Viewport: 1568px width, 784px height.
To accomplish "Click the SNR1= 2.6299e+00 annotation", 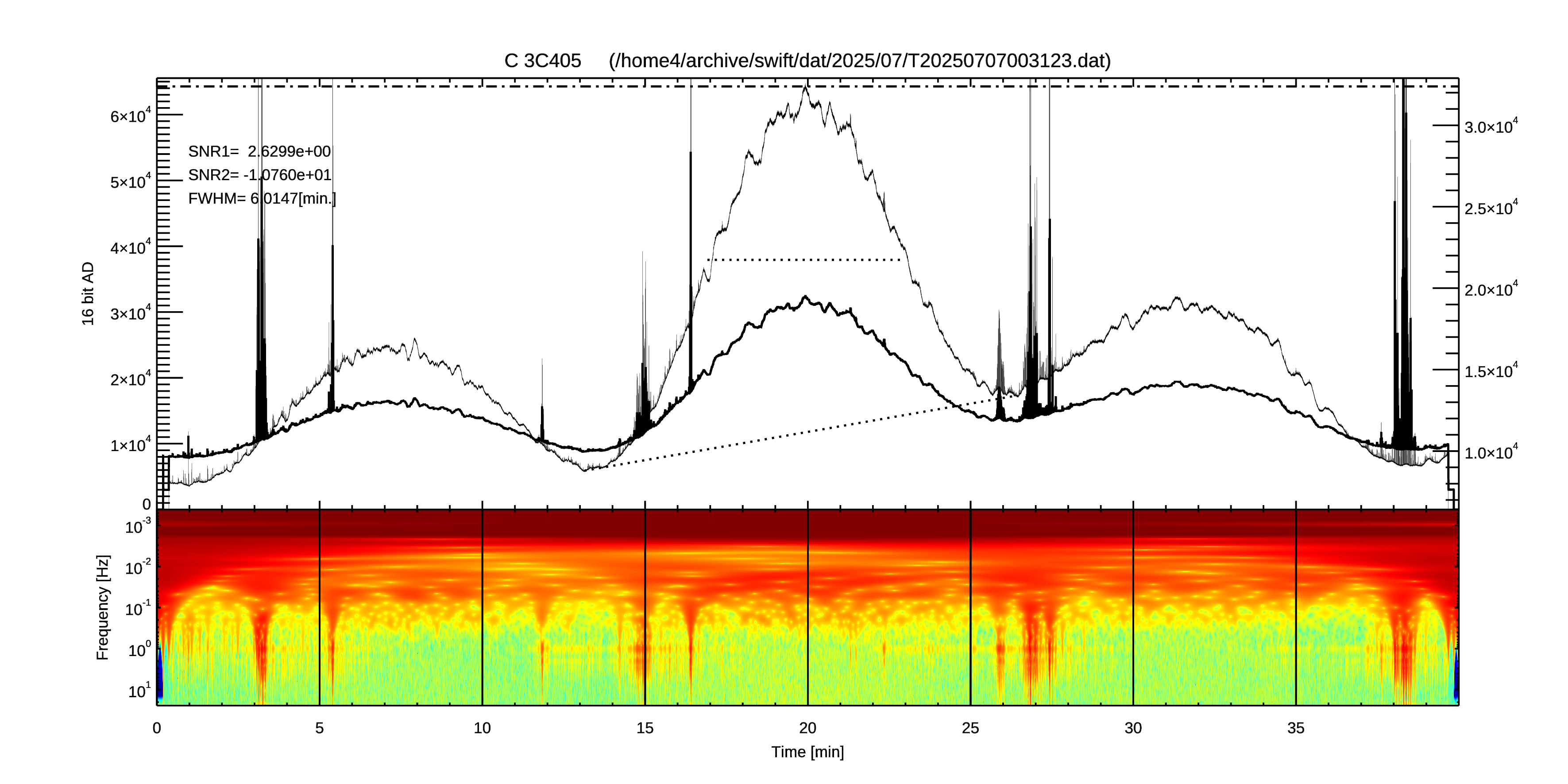I will [259, 151].
